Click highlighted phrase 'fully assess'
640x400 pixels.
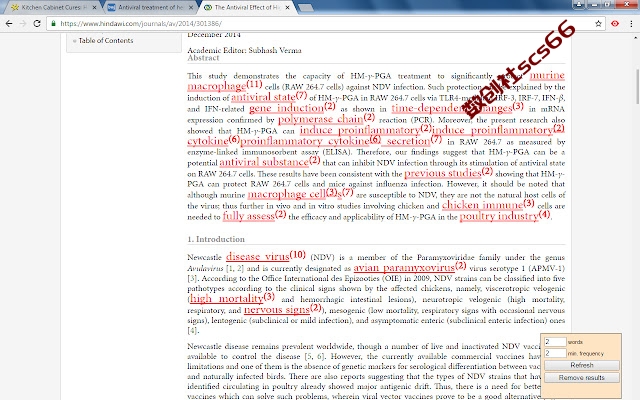click(249, 216)
